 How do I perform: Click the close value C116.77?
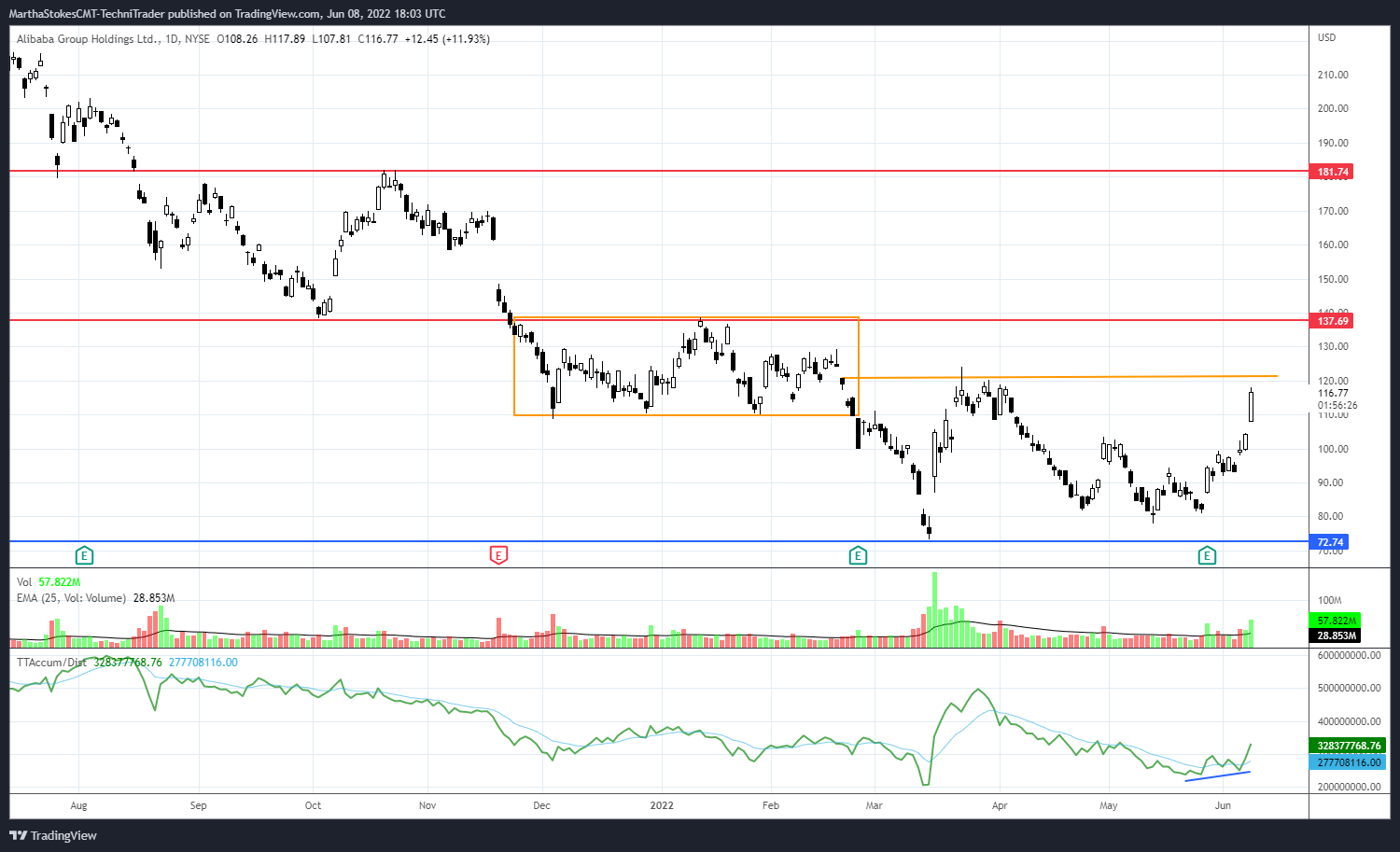tap(378, 39)
